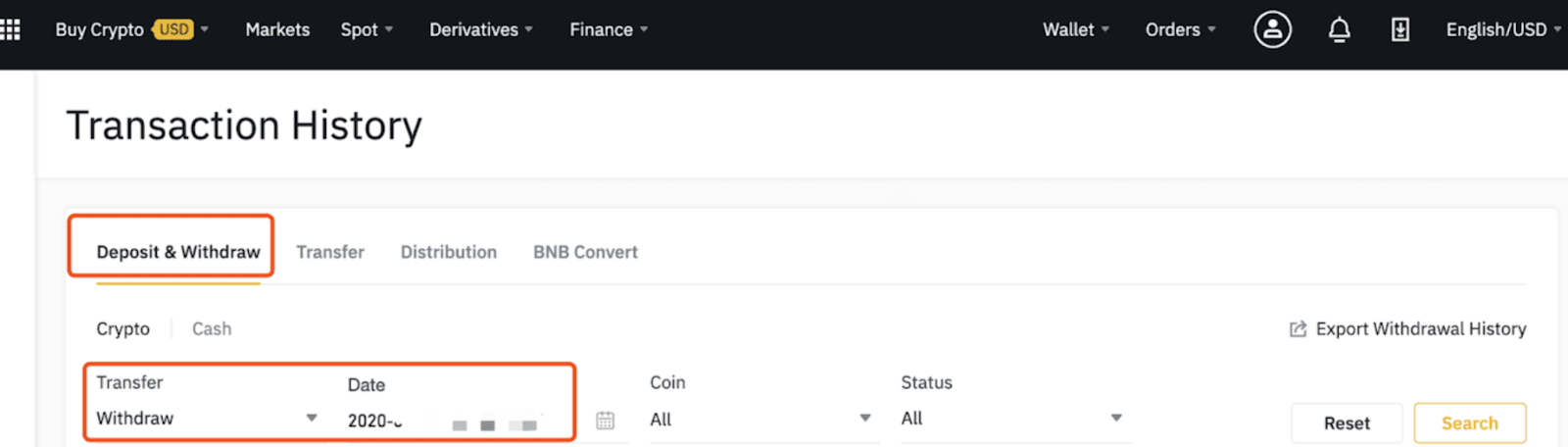Image resolution: width=1568 pixels, height=447 pixels.
Task: Expand the Buy Crypto dropdown
Action: click(x=131, y=29)
